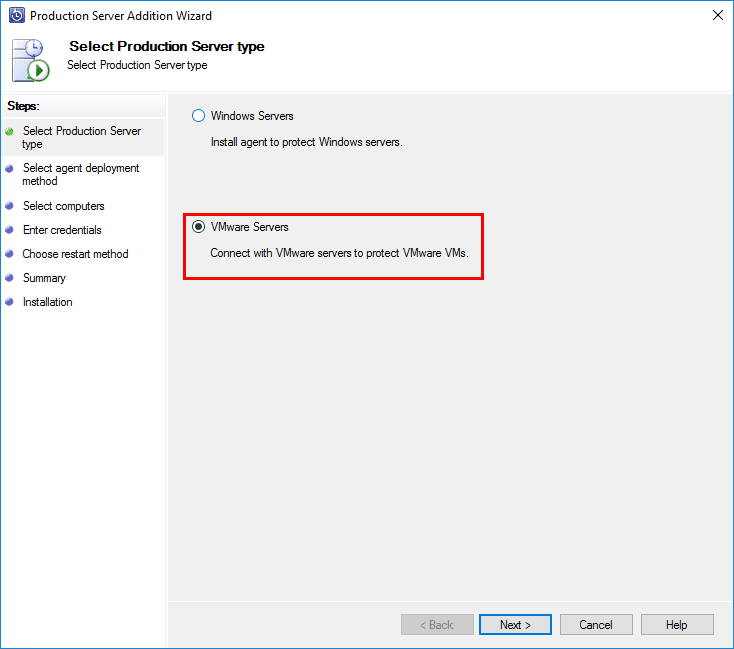Screen dimensions: 734x649
Task: Click green bullet beside Select Production Server type
Action: pos(9,131)
